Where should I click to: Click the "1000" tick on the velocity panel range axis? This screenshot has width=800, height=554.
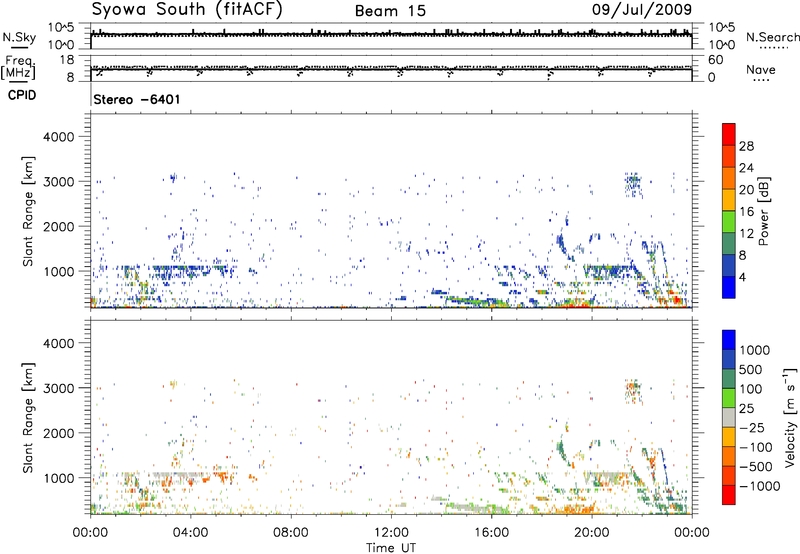coord(59,478)
